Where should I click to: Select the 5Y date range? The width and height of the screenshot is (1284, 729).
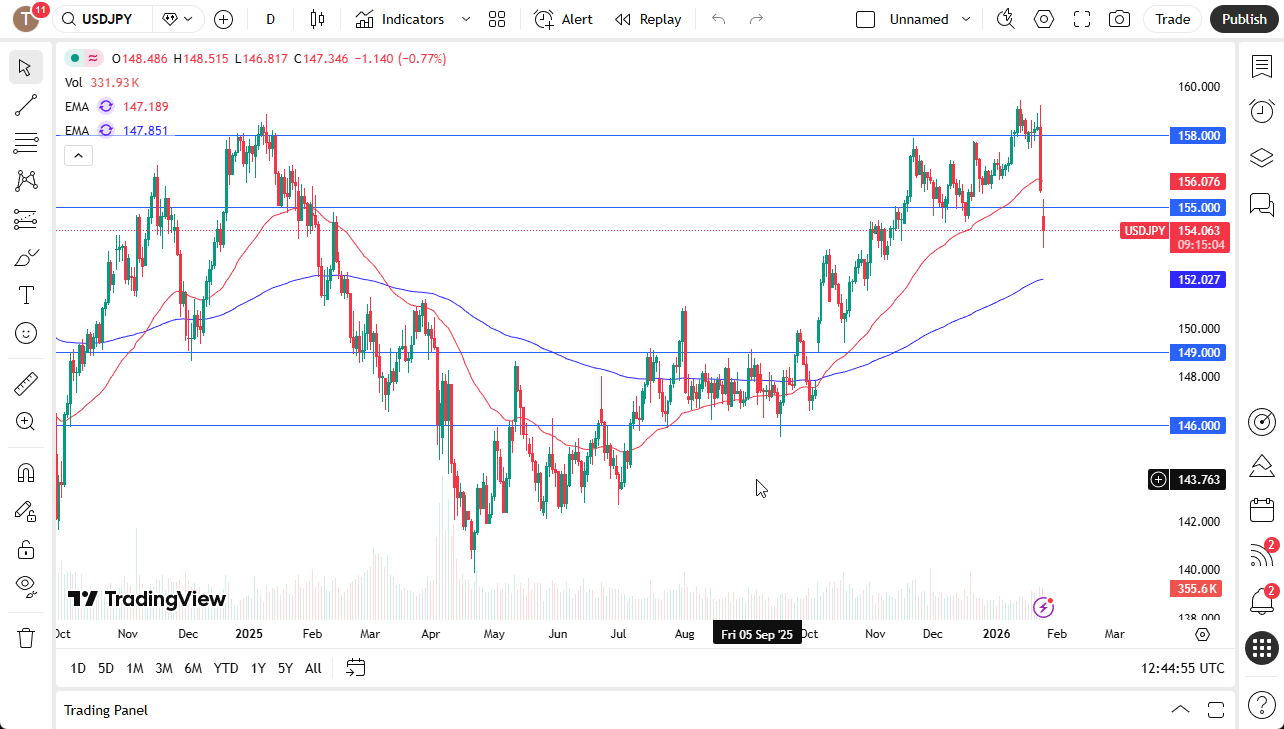(285, 668)
